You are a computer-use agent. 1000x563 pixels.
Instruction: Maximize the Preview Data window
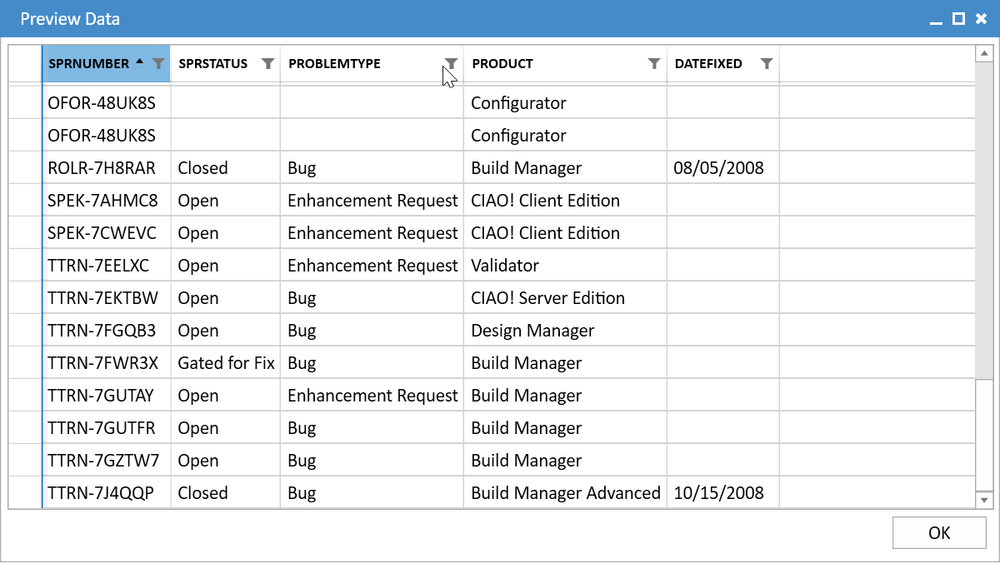(x=959, y=19)
